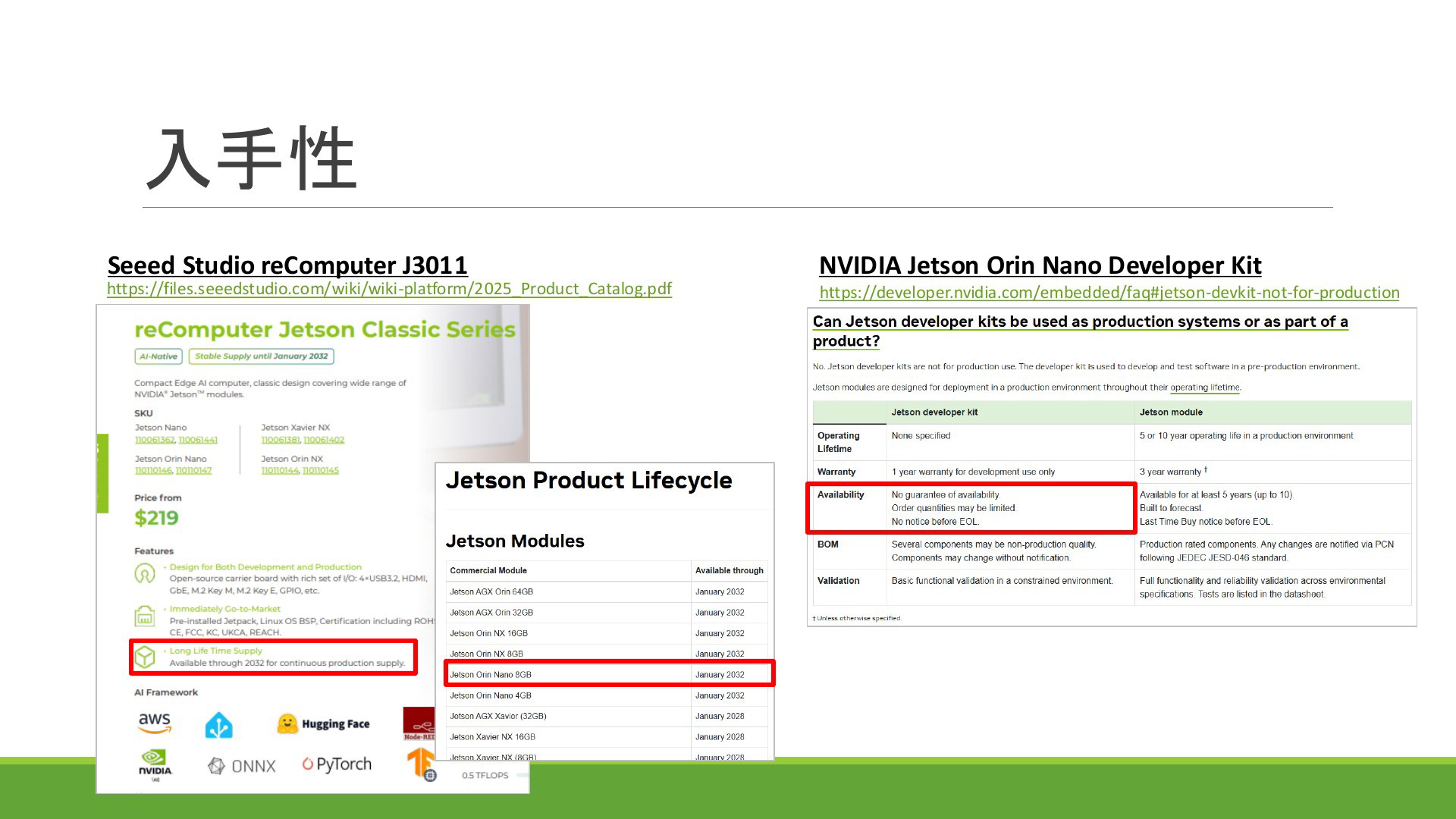Click the ONNX logo

242,766
